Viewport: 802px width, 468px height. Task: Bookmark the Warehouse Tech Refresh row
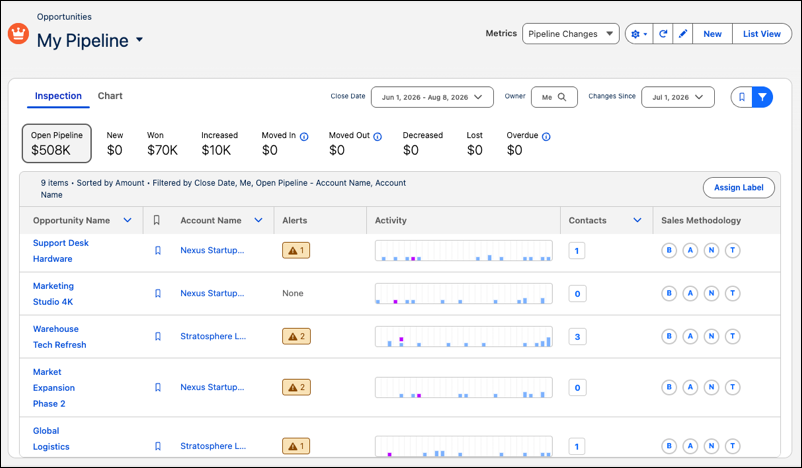[x=158, y=337]
